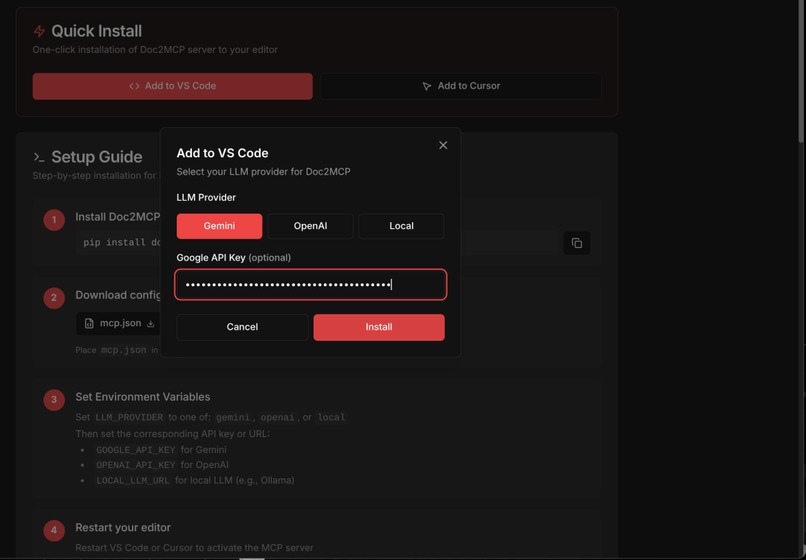Click the code brackets icon on VS Code button
This screenshot has width=806, height=560.
(135, 86)
